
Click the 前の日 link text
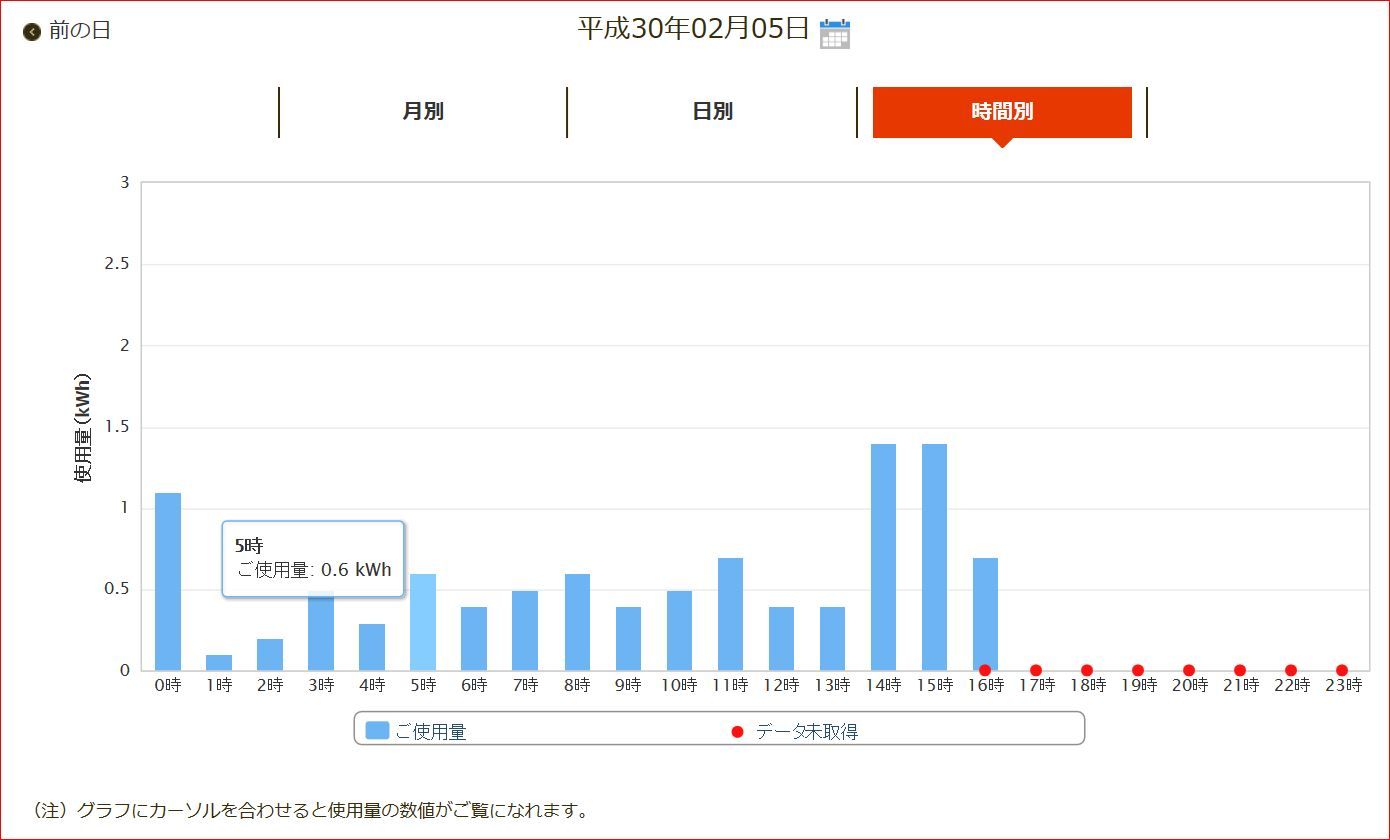(x=80, y=31)
